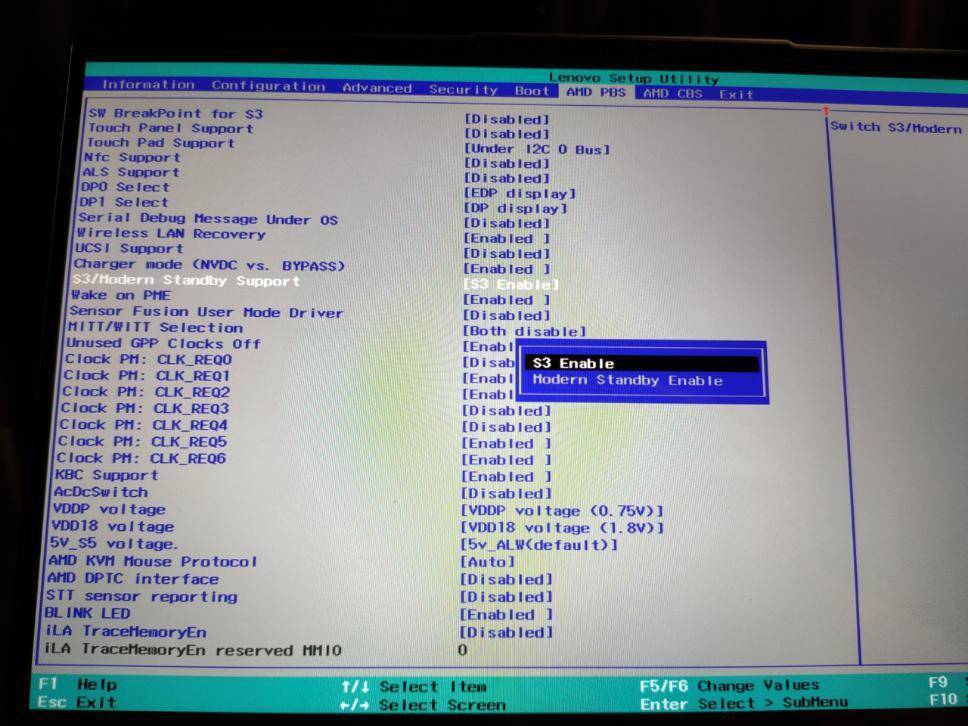Click the F1 Help hint
968x726 pixels.
[x=78, y=685]
